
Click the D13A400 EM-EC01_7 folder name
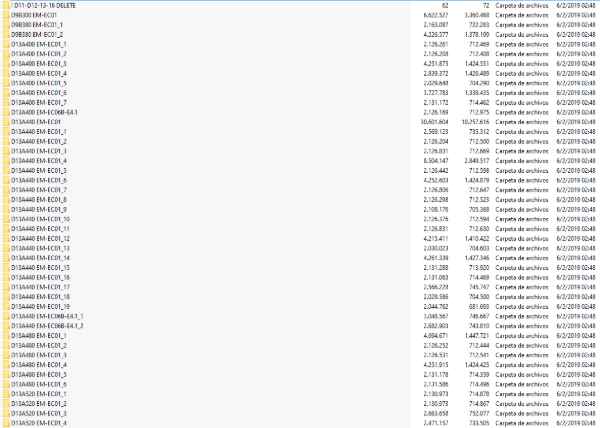point(39,102)
